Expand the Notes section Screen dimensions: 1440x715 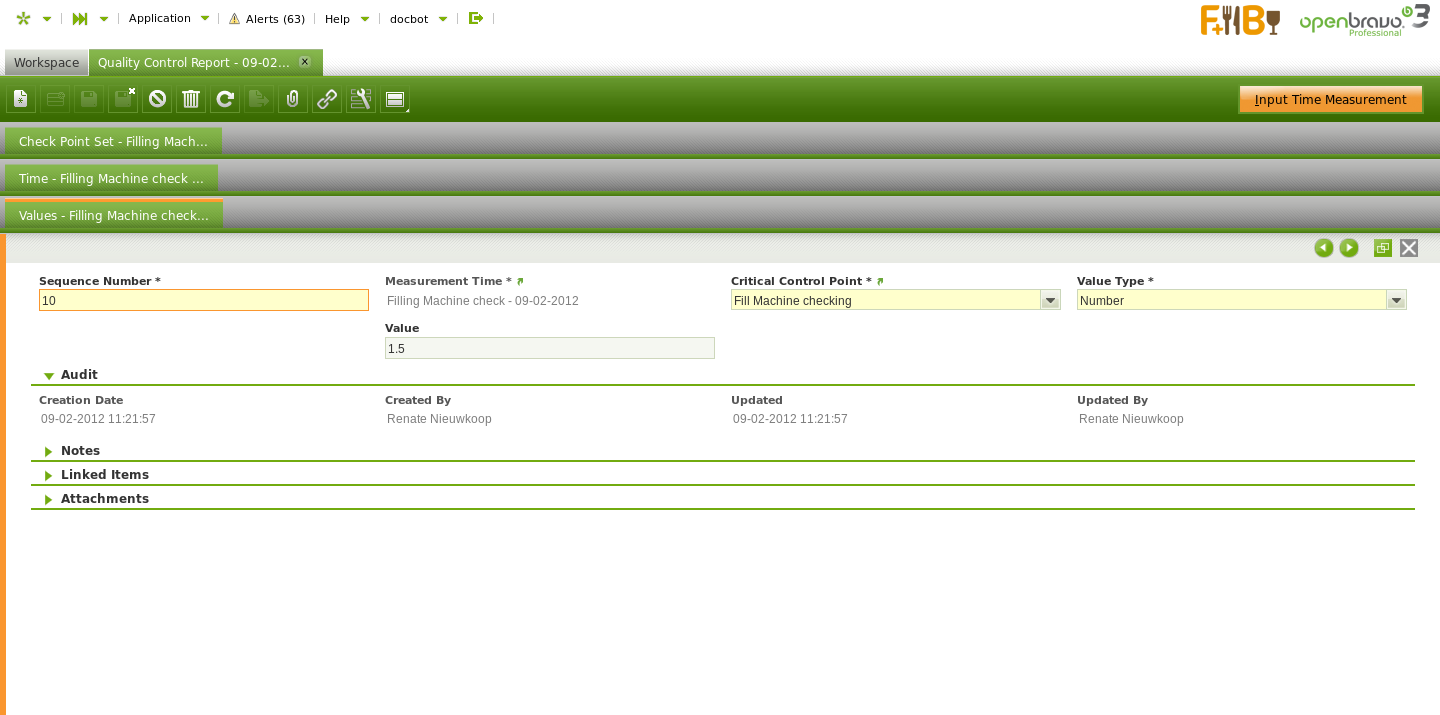point(49,451)
